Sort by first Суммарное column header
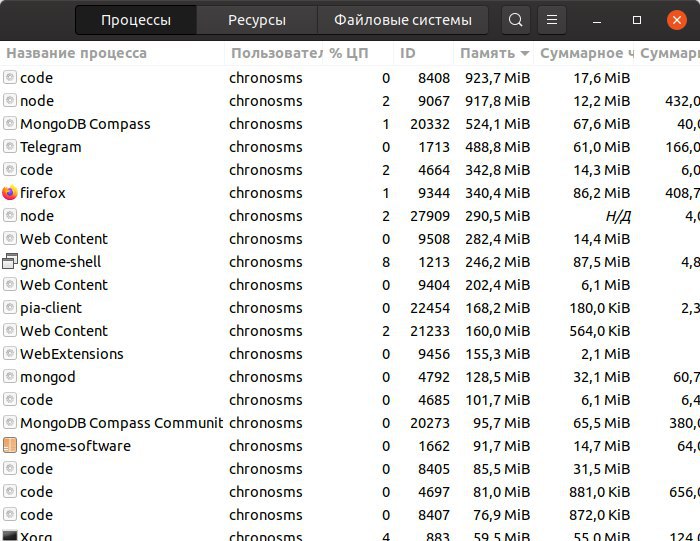The image size is (700, 541). point(584,53)
